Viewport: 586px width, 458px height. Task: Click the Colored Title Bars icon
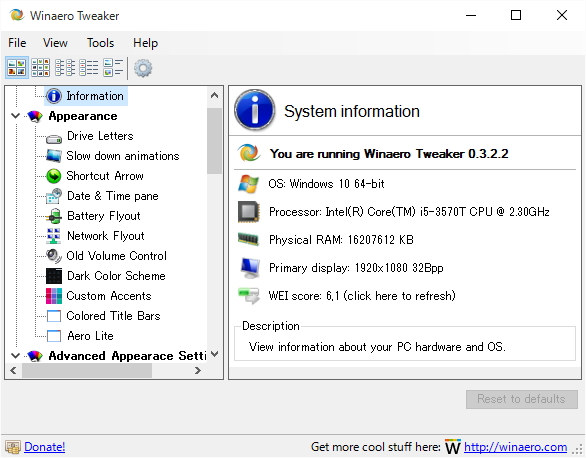54,316
